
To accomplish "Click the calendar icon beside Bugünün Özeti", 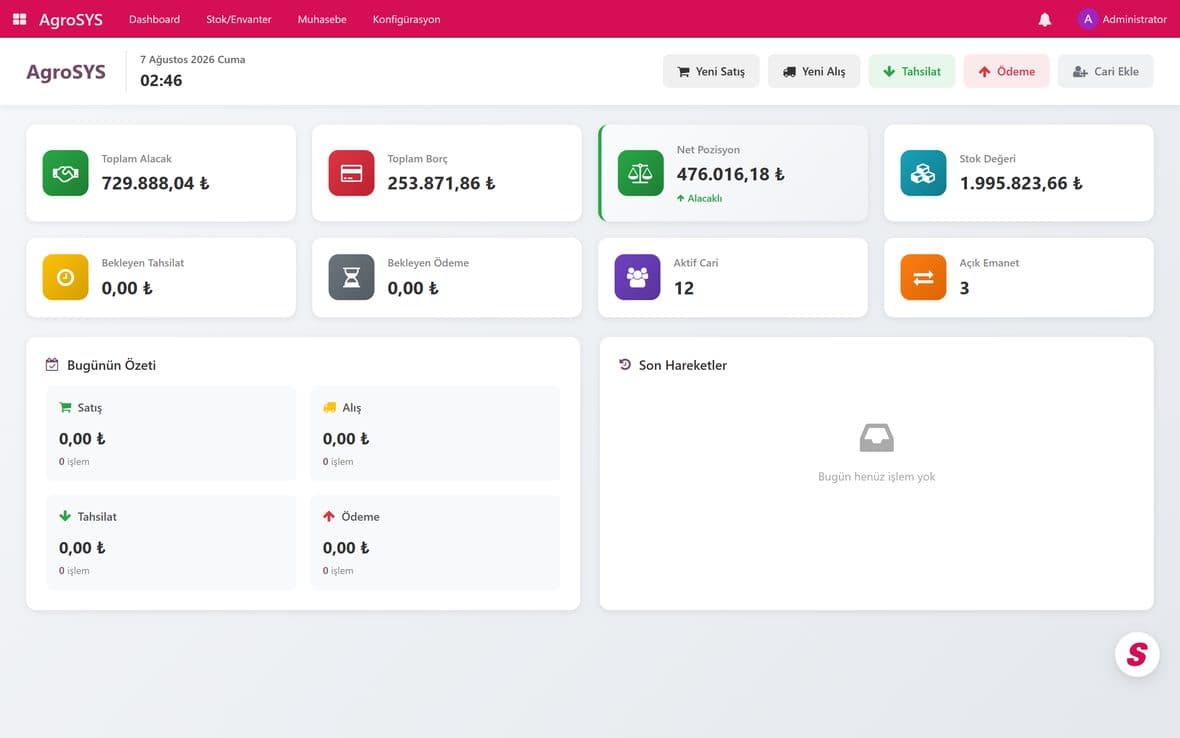I will tap(52, 365).
